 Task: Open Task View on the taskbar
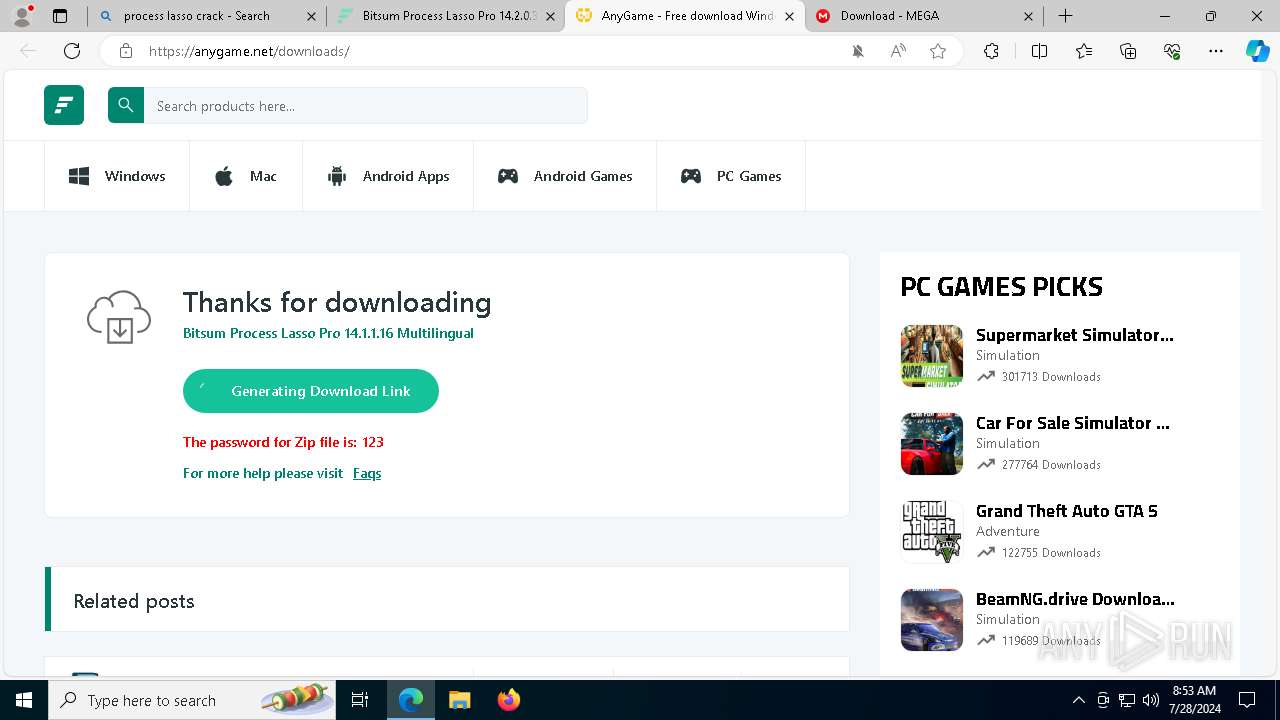tap(361, 700)
